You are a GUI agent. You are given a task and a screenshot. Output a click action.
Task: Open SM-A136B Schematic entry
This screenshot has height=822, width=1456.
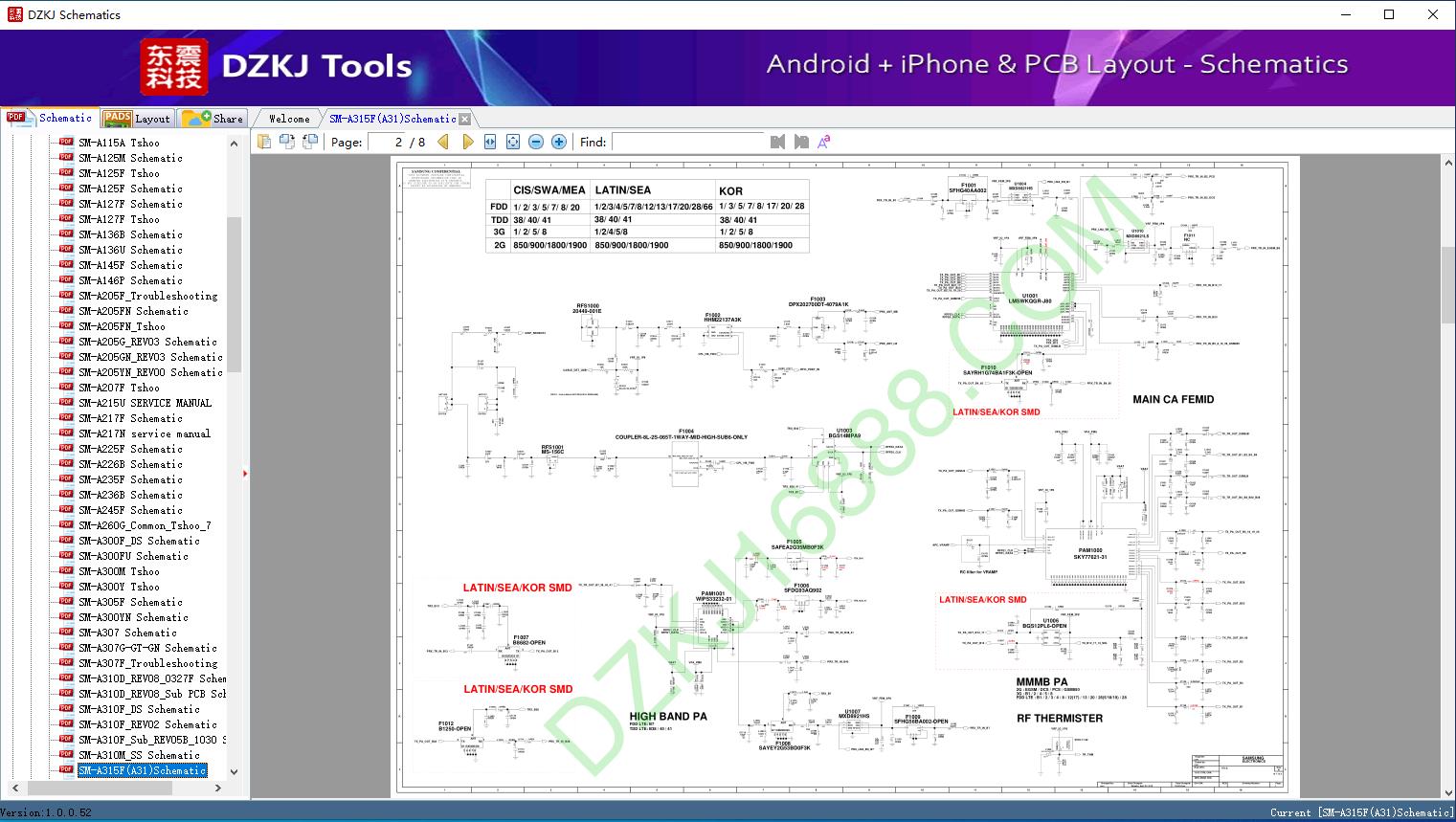tap(130, 234)
